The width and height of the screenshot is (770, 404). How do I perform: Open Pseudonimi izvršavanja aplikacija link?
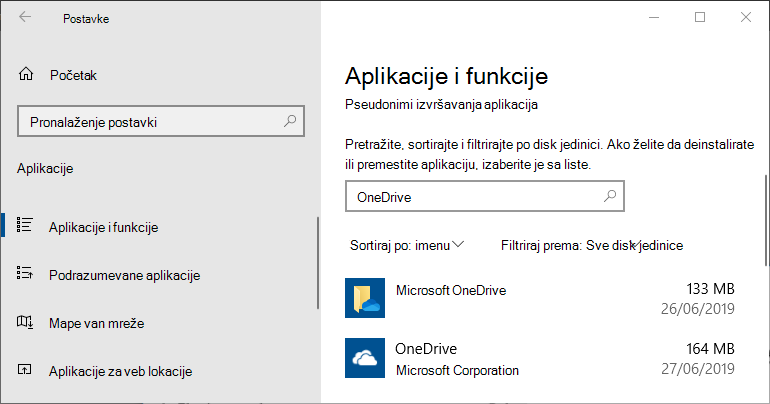(441, 105)
